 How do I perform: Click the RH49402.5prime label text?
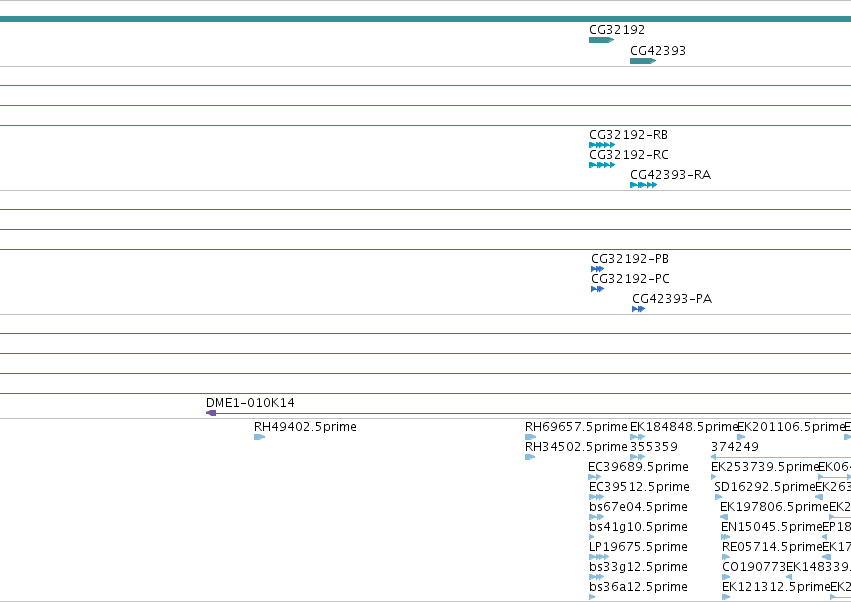305,427
